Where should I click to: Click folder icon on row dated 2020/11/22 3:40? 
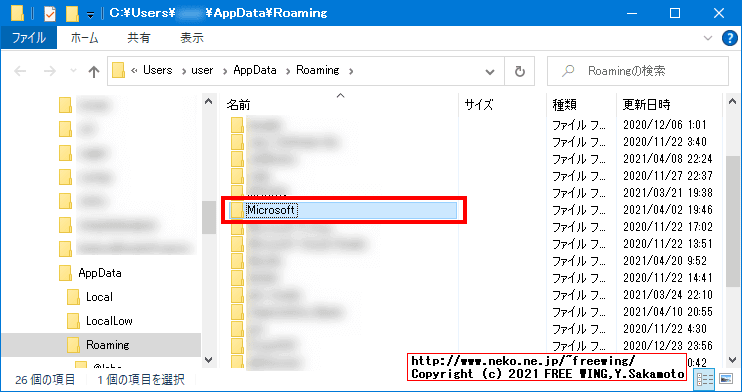click(x=237, y=142)
